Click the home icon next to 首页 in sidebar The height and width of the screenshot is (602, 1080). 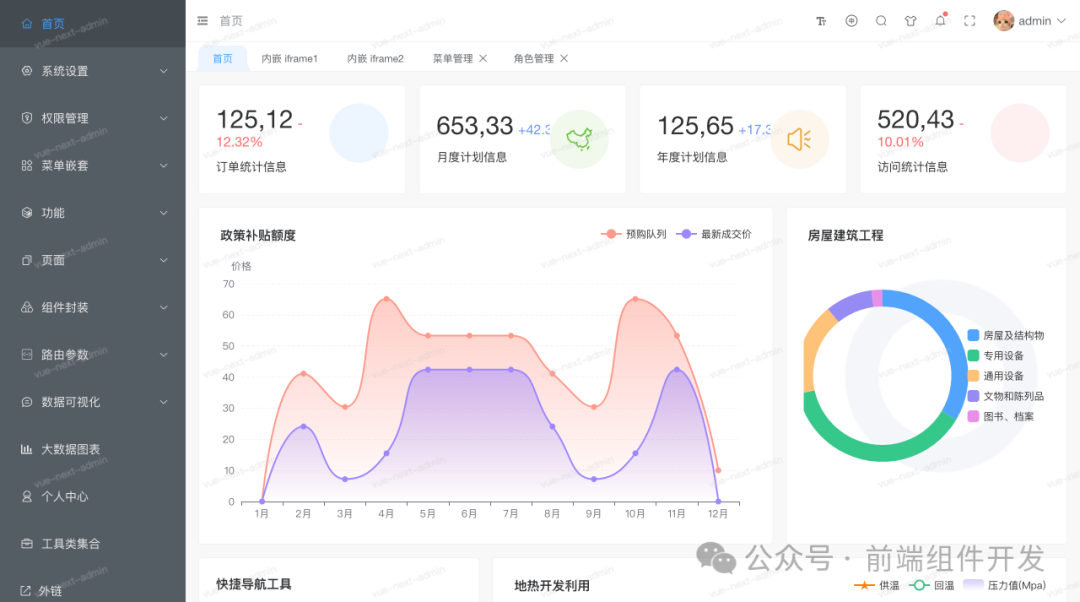point(27,23)
